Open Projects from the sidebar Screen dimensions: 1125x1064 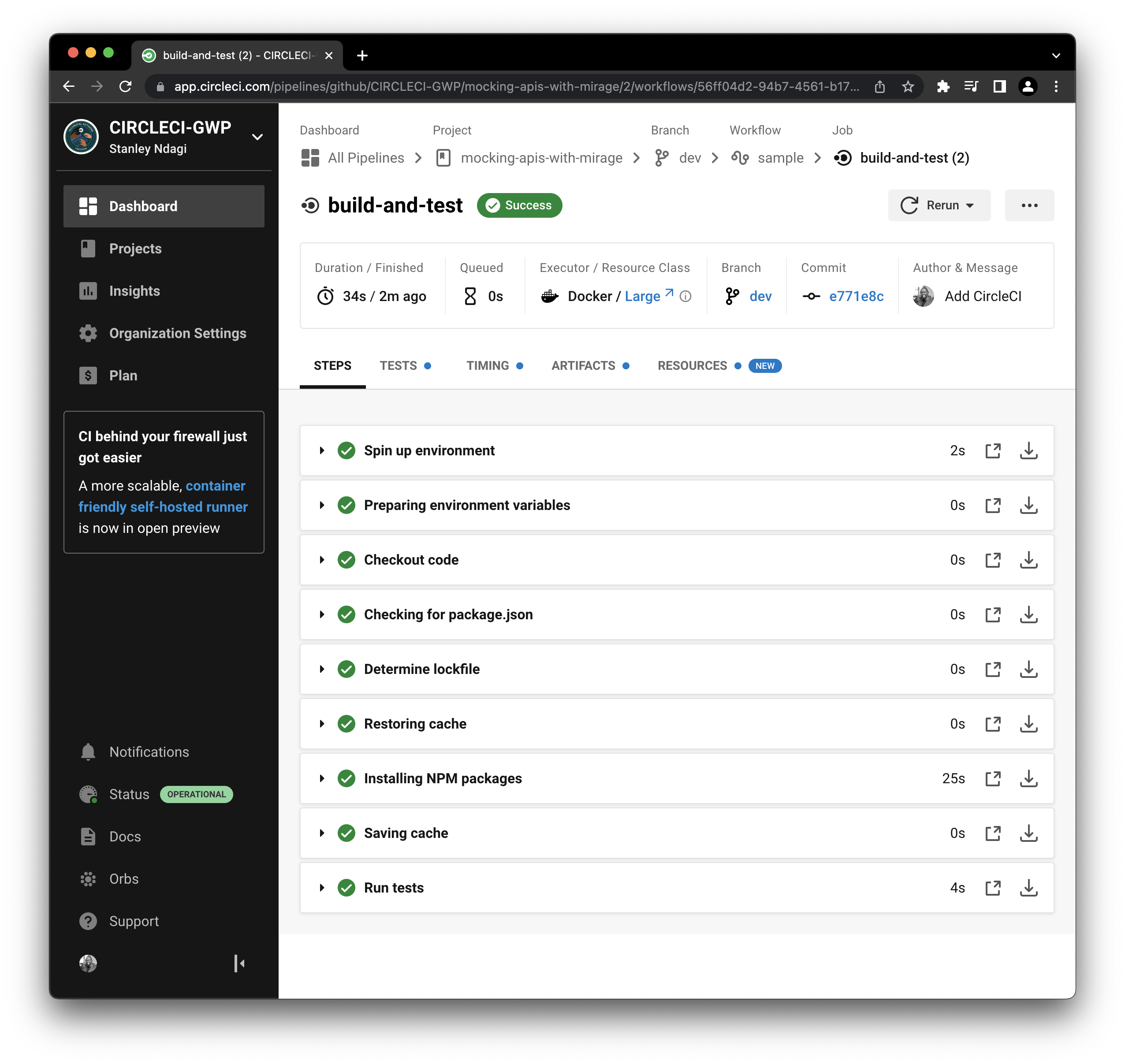(136, 249)
